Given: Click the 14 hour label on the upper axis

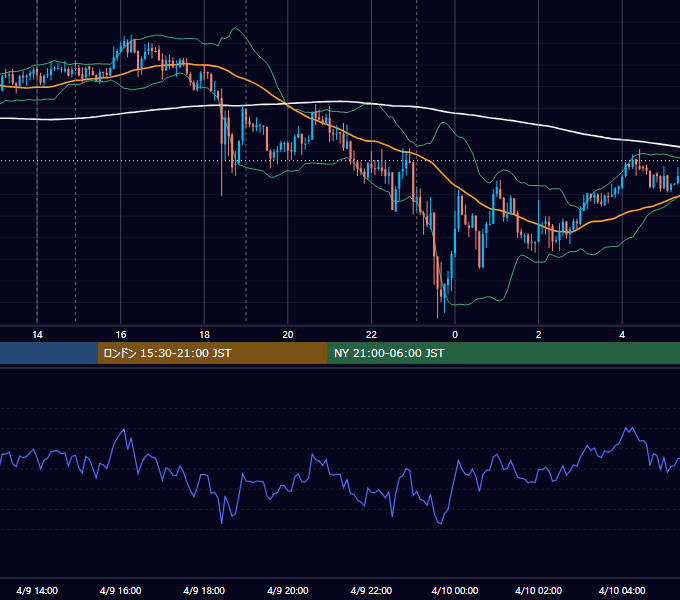Looking at the screenshot, I should click(x=37, y=335).
